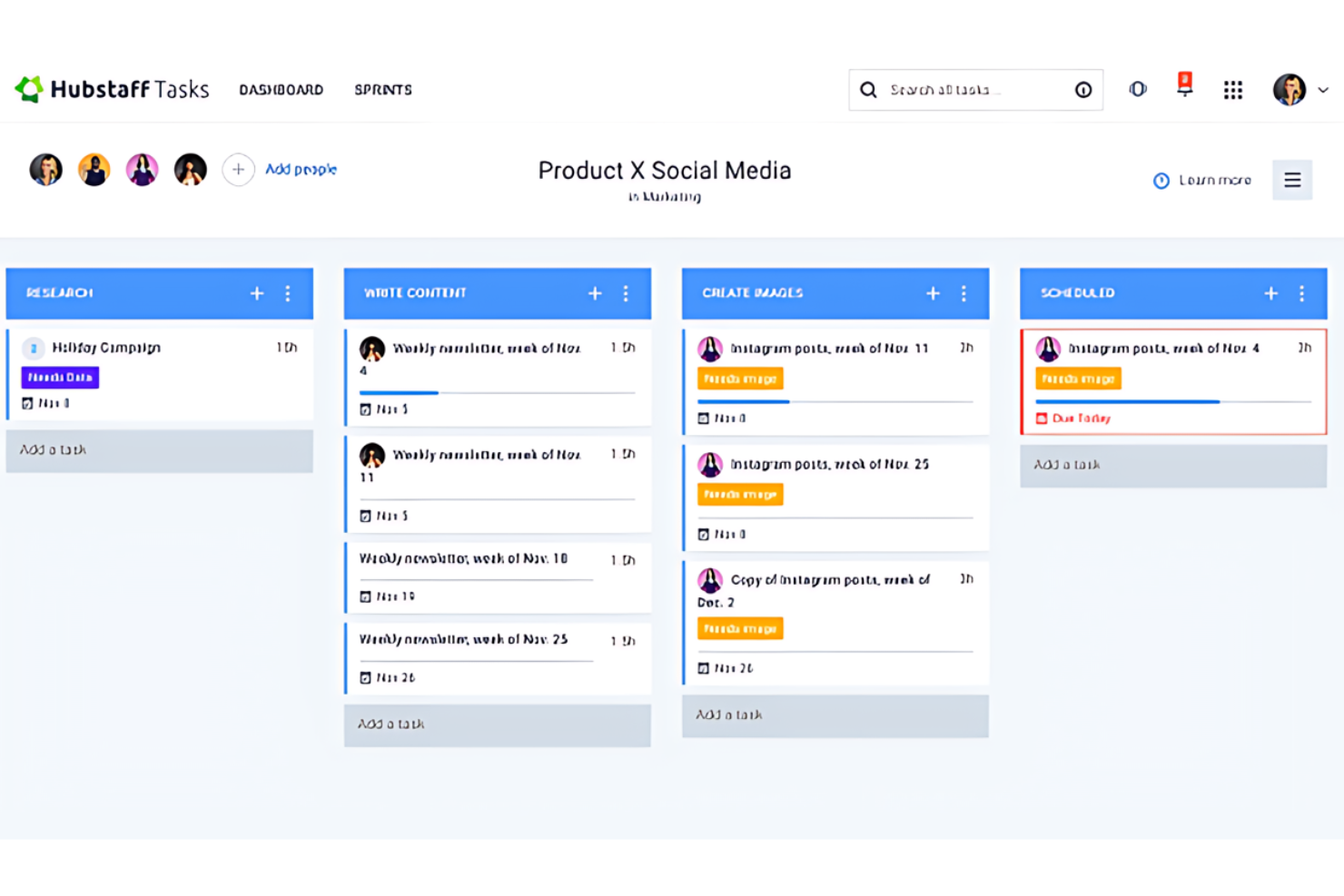Click the search magnifier icon
The height and width of the screenshot is (896, 1344).
[x=868, y=89]
